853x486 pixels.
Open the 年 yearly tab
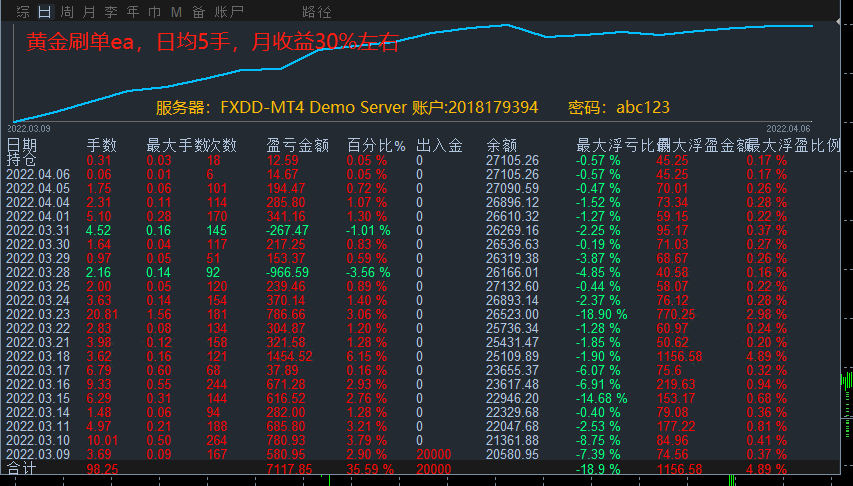pyautogui.click(x=132, y=12)
